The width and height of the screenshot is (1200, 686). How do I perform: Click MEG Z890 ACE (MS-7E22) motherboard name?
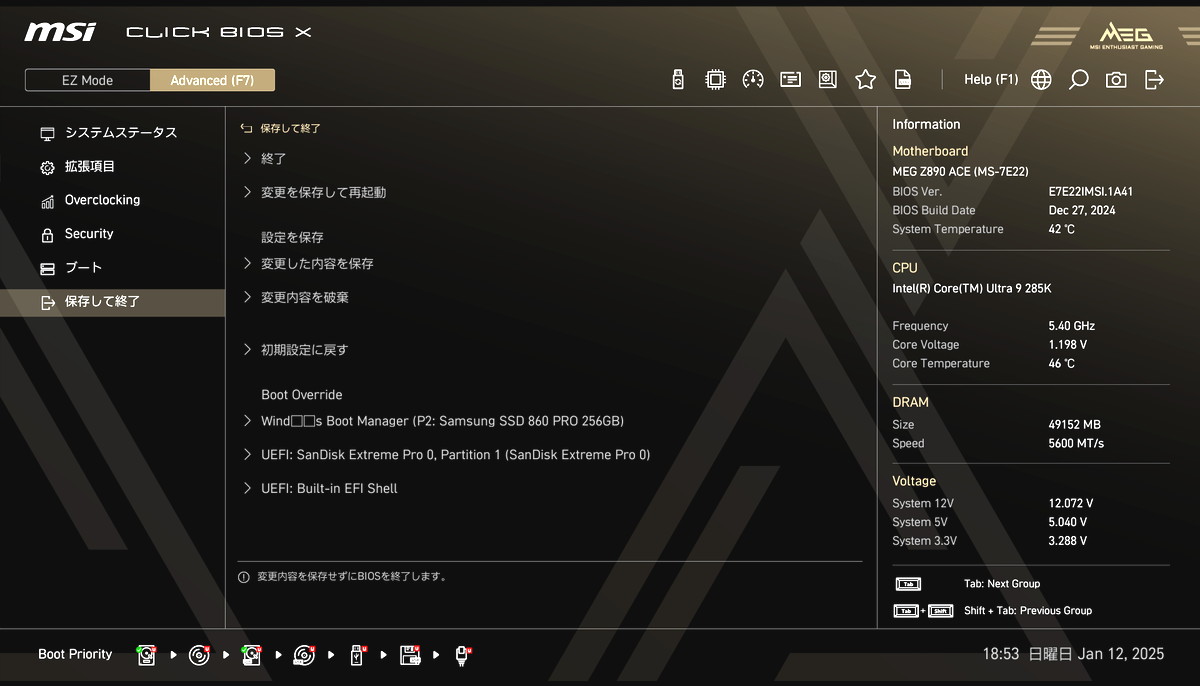pos(960,172)
